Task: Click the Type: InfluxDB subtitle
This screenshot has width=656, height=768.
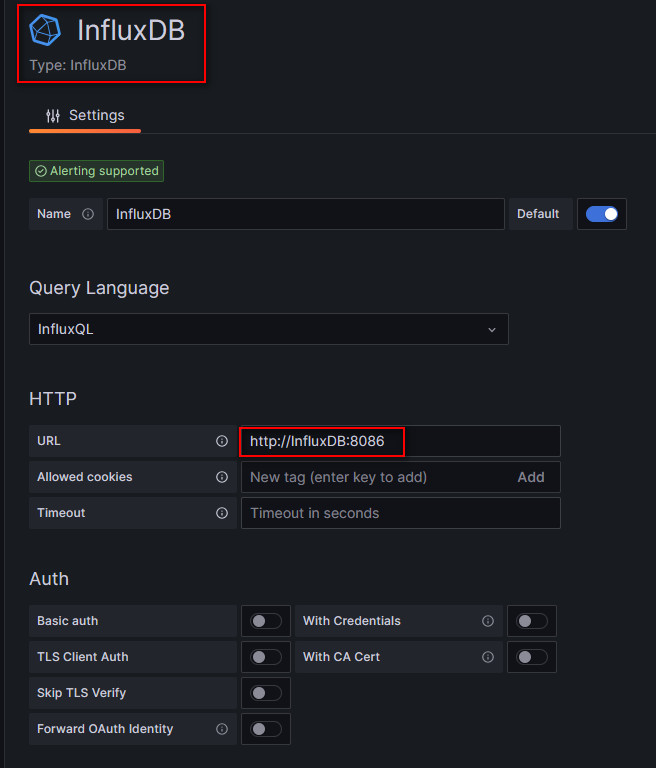Action: pos(78,65)
